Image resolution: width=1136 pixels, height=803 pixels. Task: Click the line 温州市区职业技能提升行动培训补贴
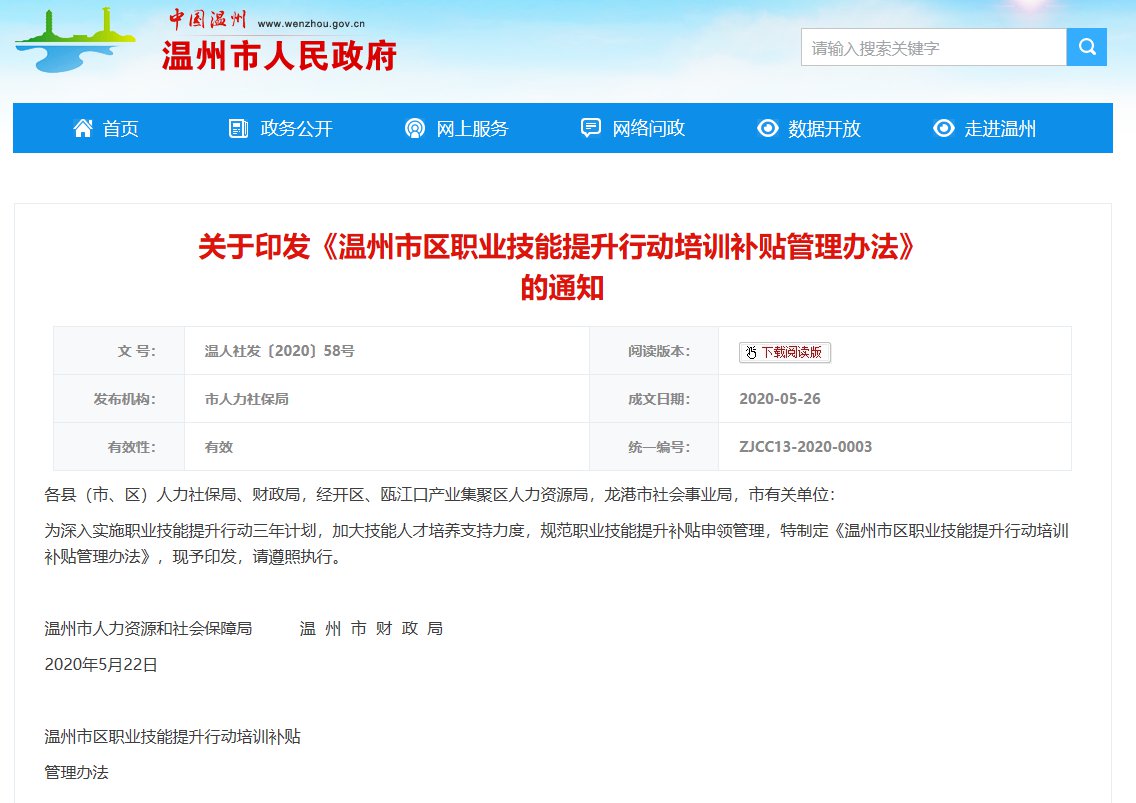[172, 736]
